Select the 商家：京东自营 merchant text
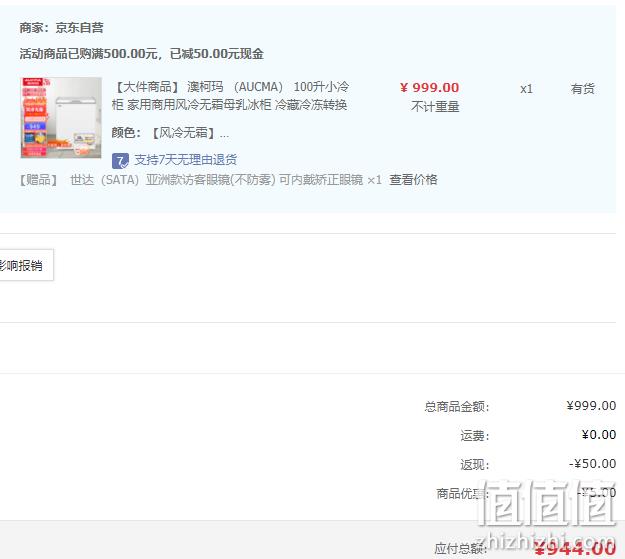 (62, 28)
